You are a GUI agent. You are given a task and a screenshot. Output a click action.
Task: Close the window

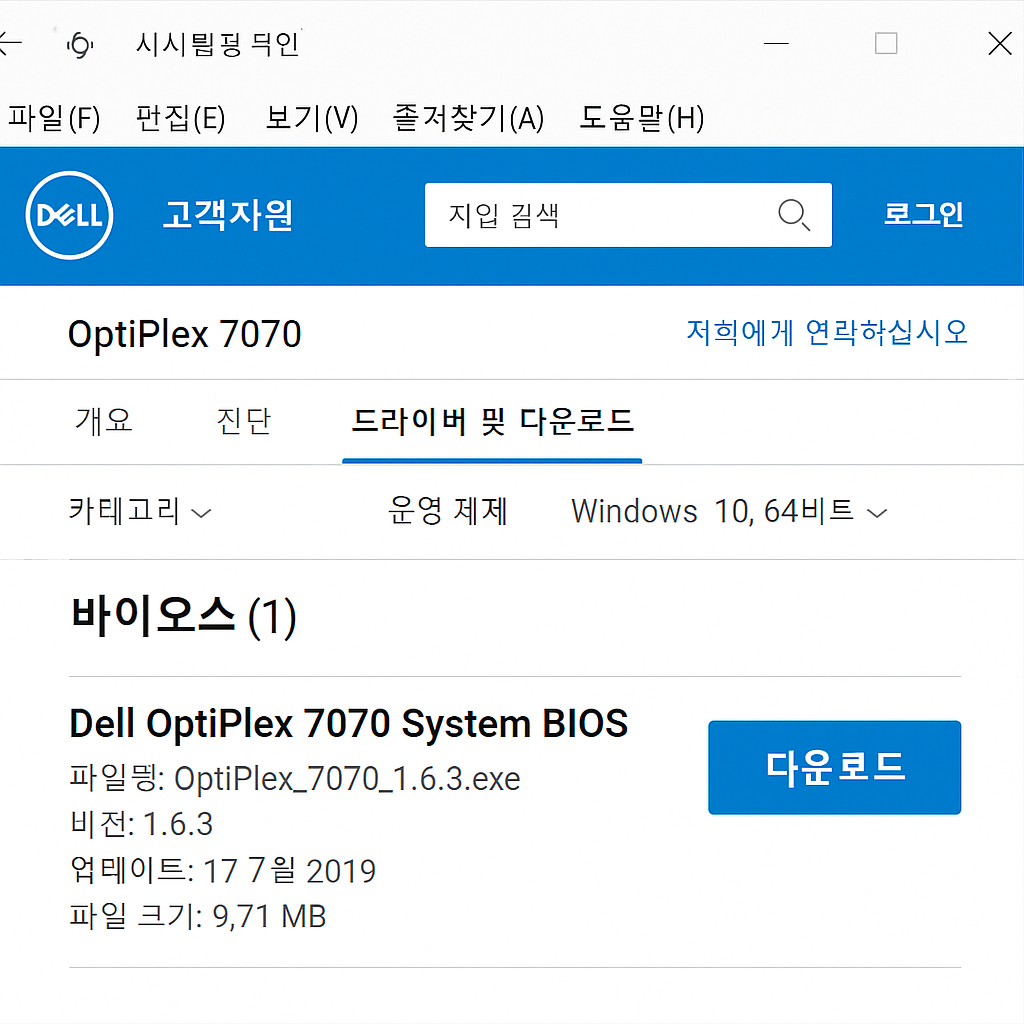(x=1000, y=44)
